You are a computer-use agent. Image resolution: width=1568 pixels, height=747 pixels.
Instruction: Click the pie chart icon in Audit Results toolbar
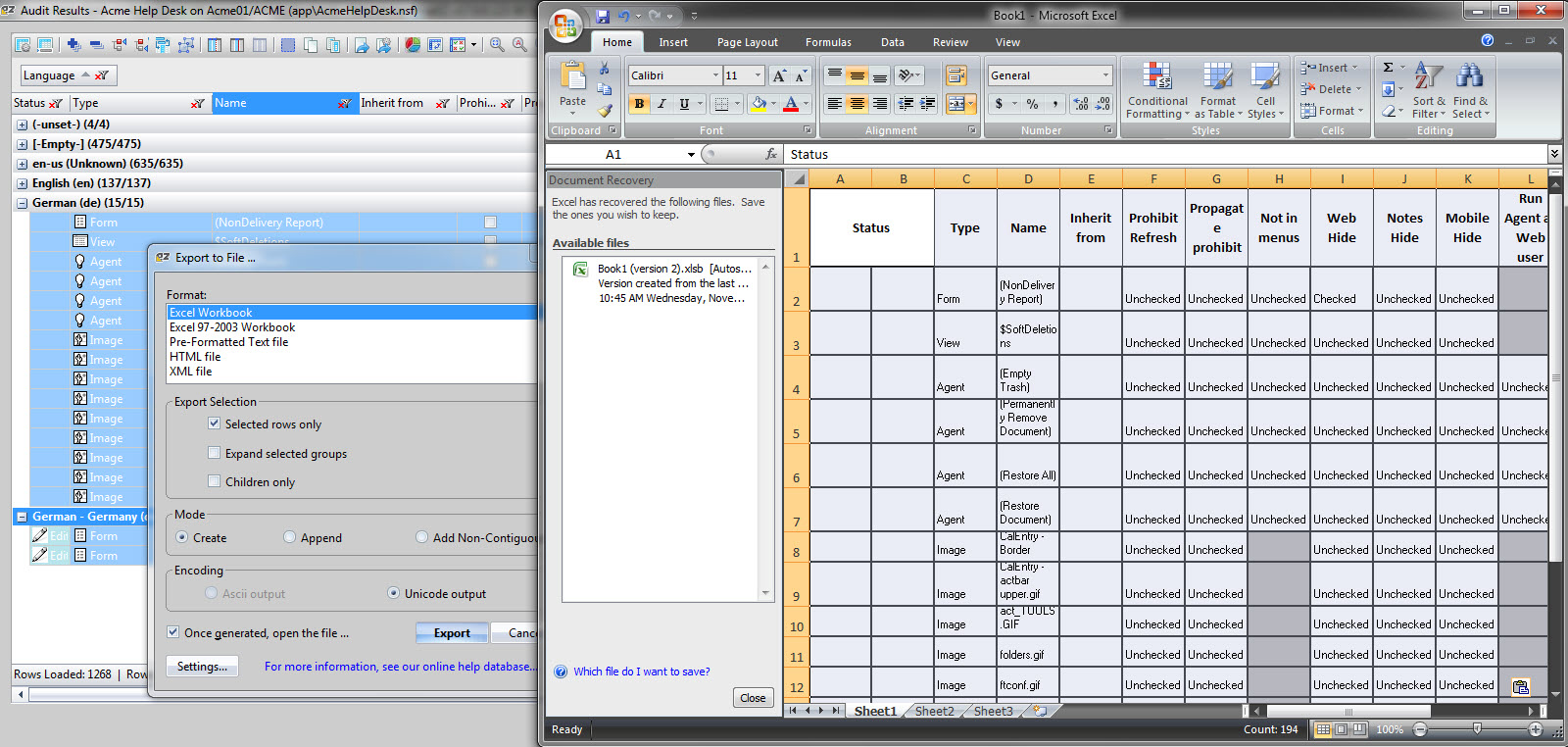click(413, 44)
